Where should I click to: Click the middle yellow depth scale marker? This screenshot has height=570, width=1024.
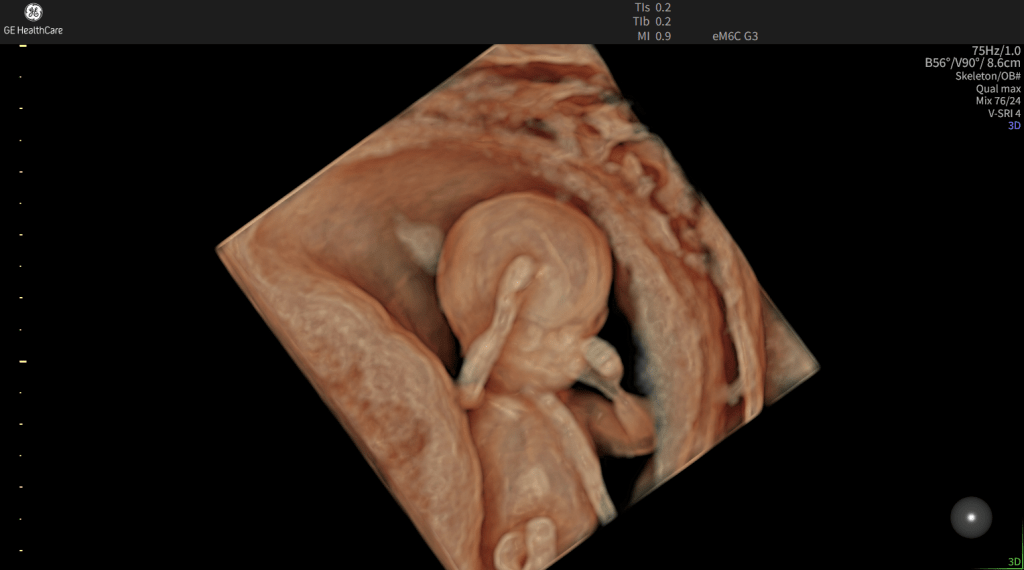[x=22, y=361]
